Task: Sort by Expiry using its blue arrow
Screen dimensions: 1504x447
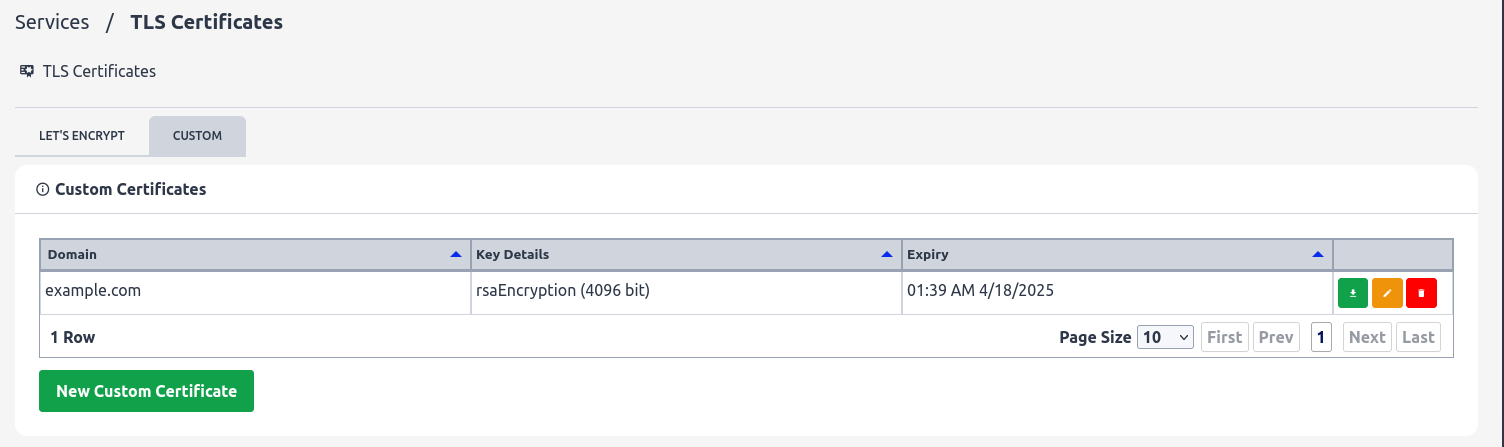Action: tap(1318, 255)
